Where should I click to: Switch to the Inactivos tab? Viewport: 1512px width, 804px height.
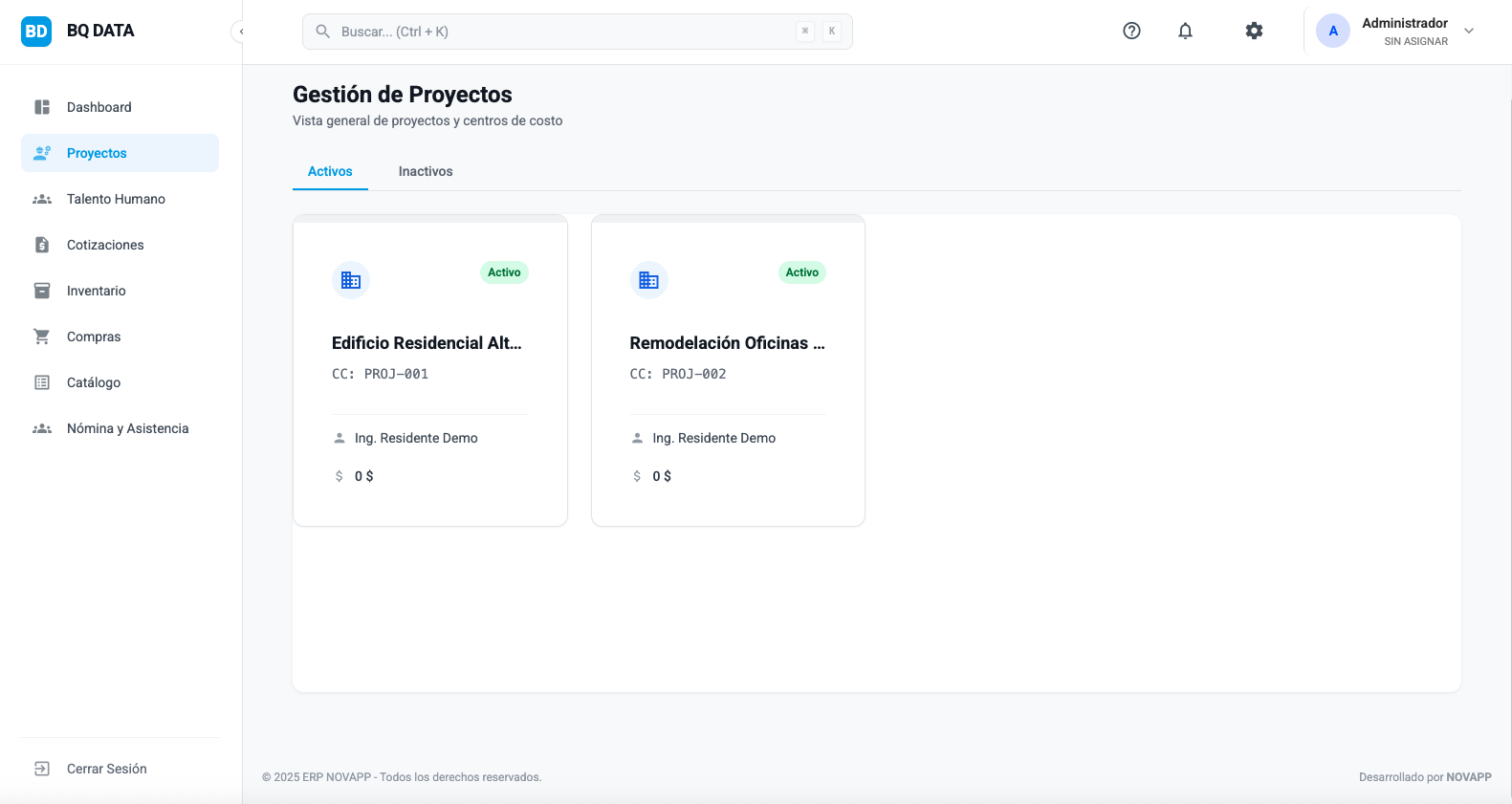click(x=426, y=171)
